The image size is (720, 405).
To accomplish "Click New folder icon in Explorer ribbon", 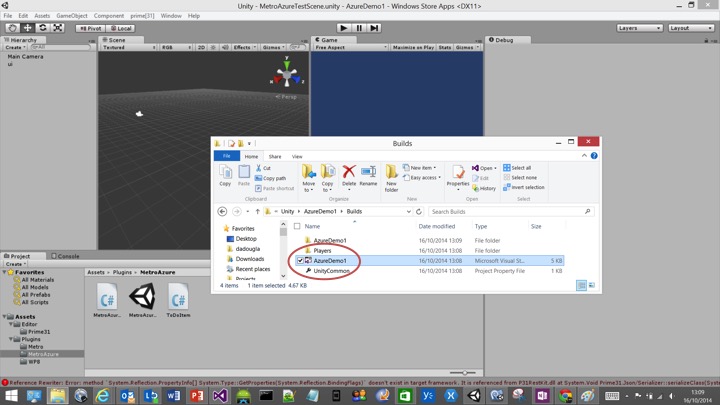I will pyautogui.click(x=391, y=178).
